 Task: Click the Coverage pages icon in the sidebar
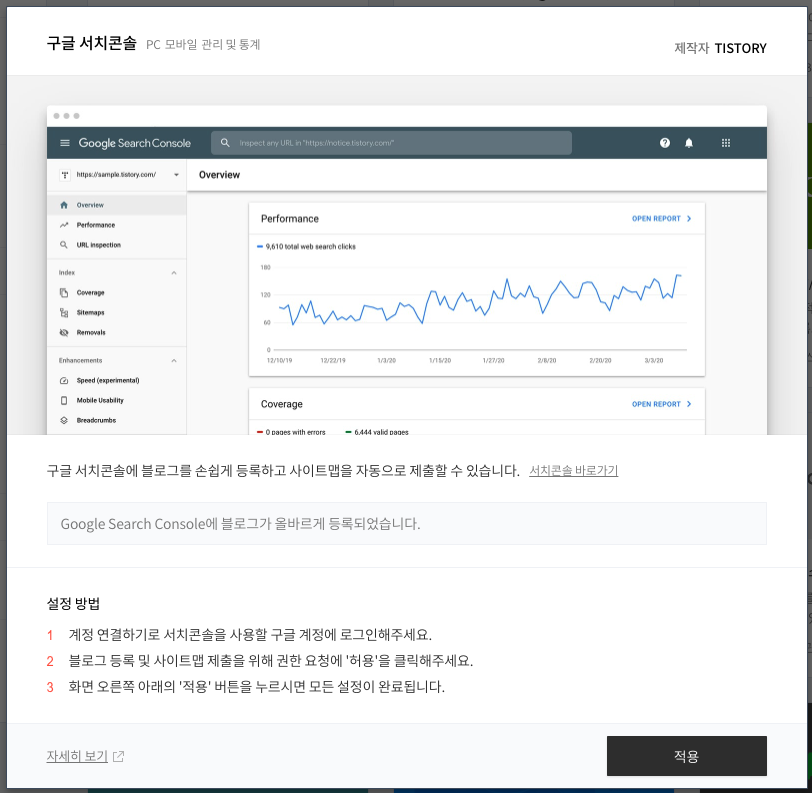click(64, 293)
